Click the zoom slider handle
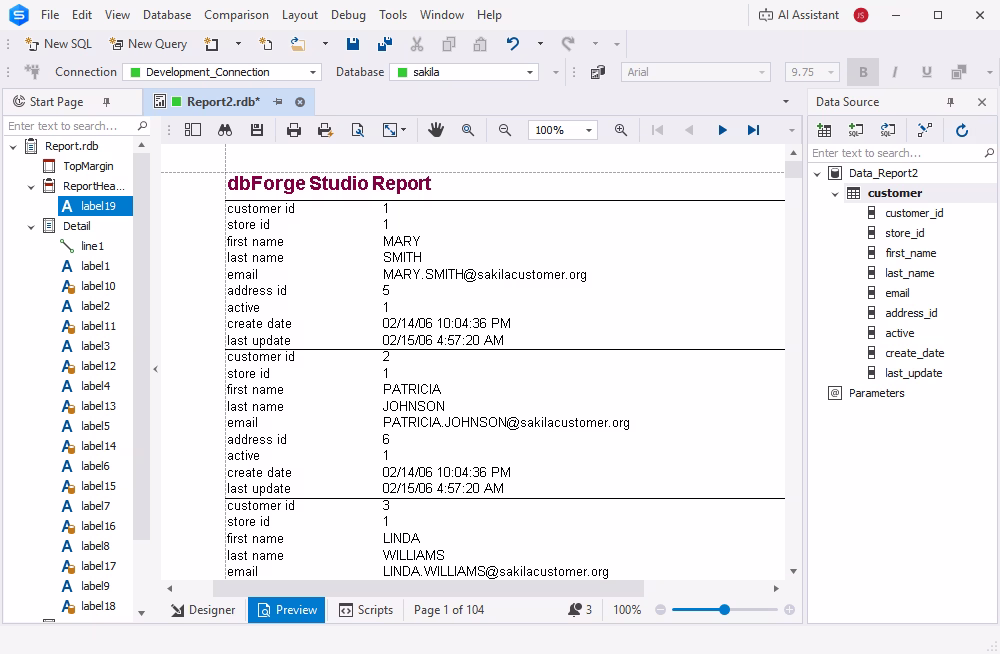 click(724, 610)
